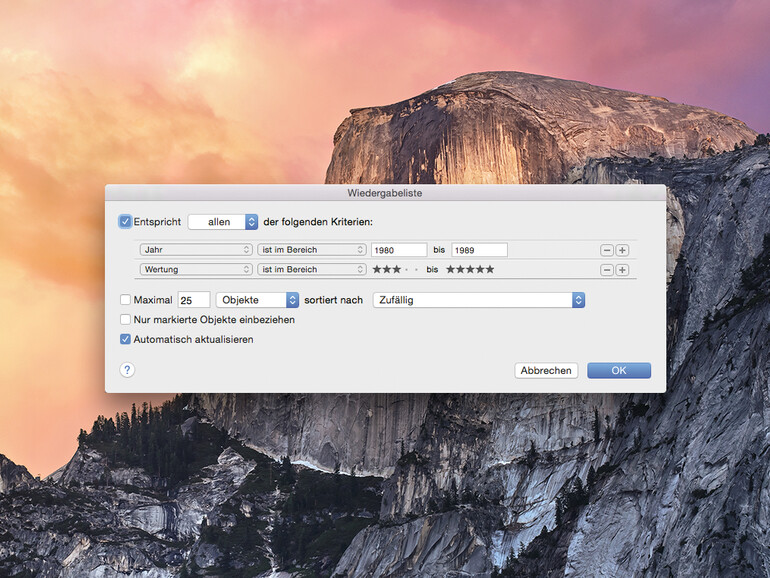Open the Objekte unit dropdown
This screenshot has width=770, height=578.
tap(258, 300)
